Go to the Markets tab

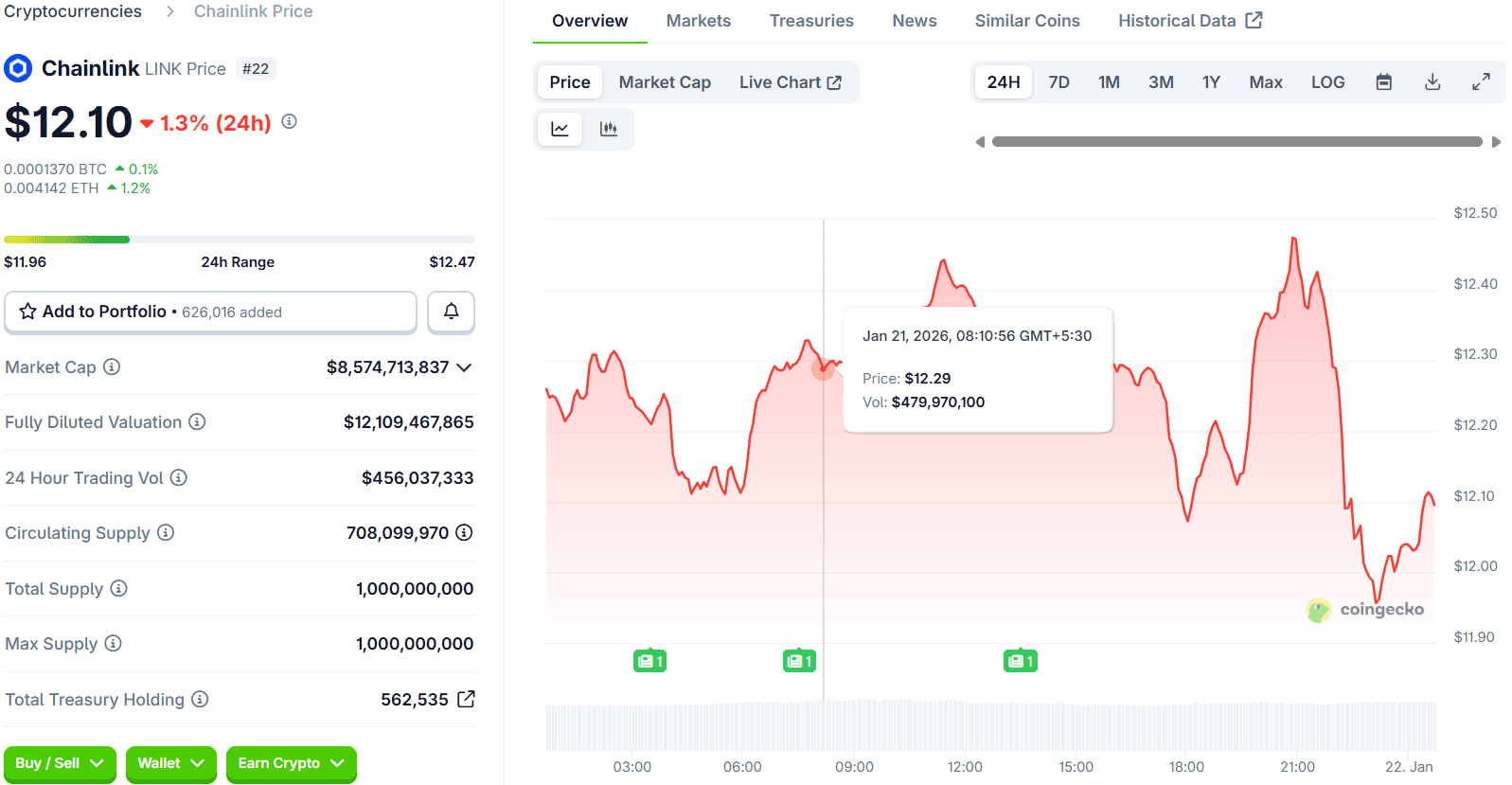click(x=698, y=21)
